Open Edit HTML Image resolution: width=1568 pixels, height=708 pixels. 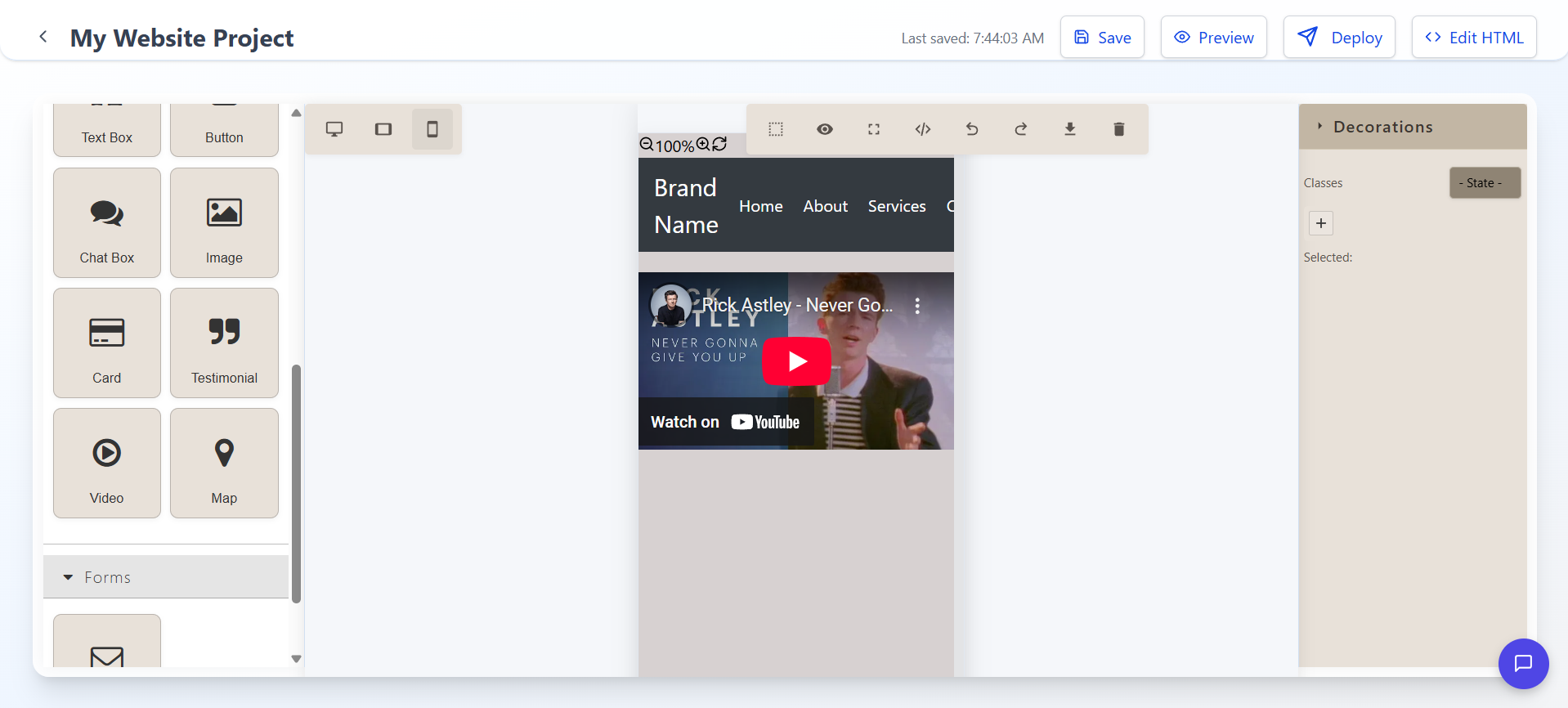pyautogui.click(x=1474, y=38)
